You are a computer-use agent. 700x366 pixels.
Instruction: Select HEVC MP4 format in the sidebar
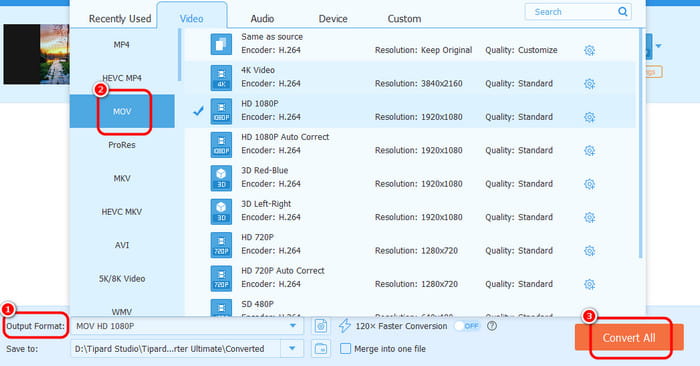click(x=122, y=78)
